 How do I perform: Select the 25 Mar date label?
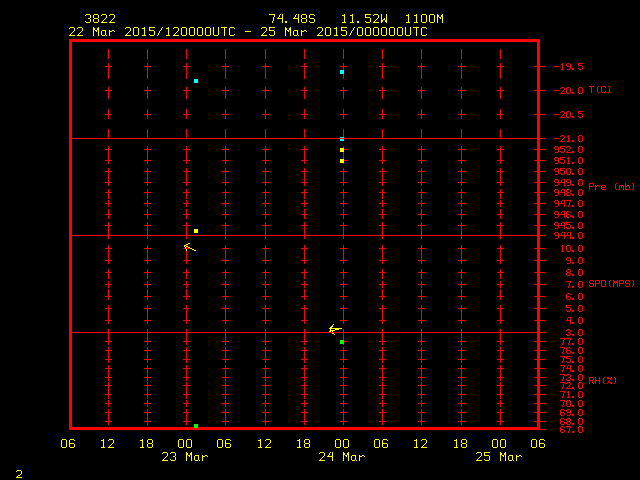[x=498, y=457]
